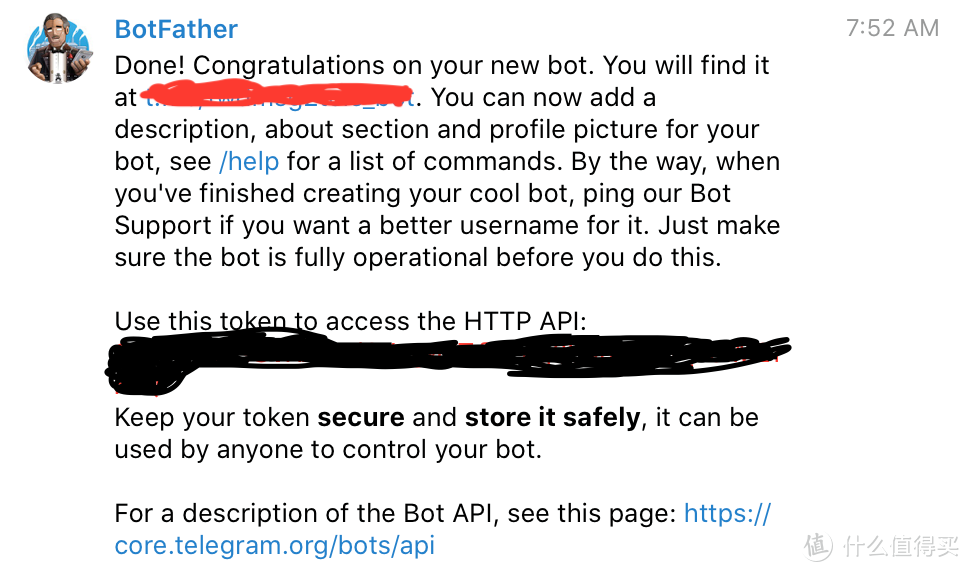This screenshot has height=572, width=970.
Task: Click the BotFather sender name
Action: (176, 29)
